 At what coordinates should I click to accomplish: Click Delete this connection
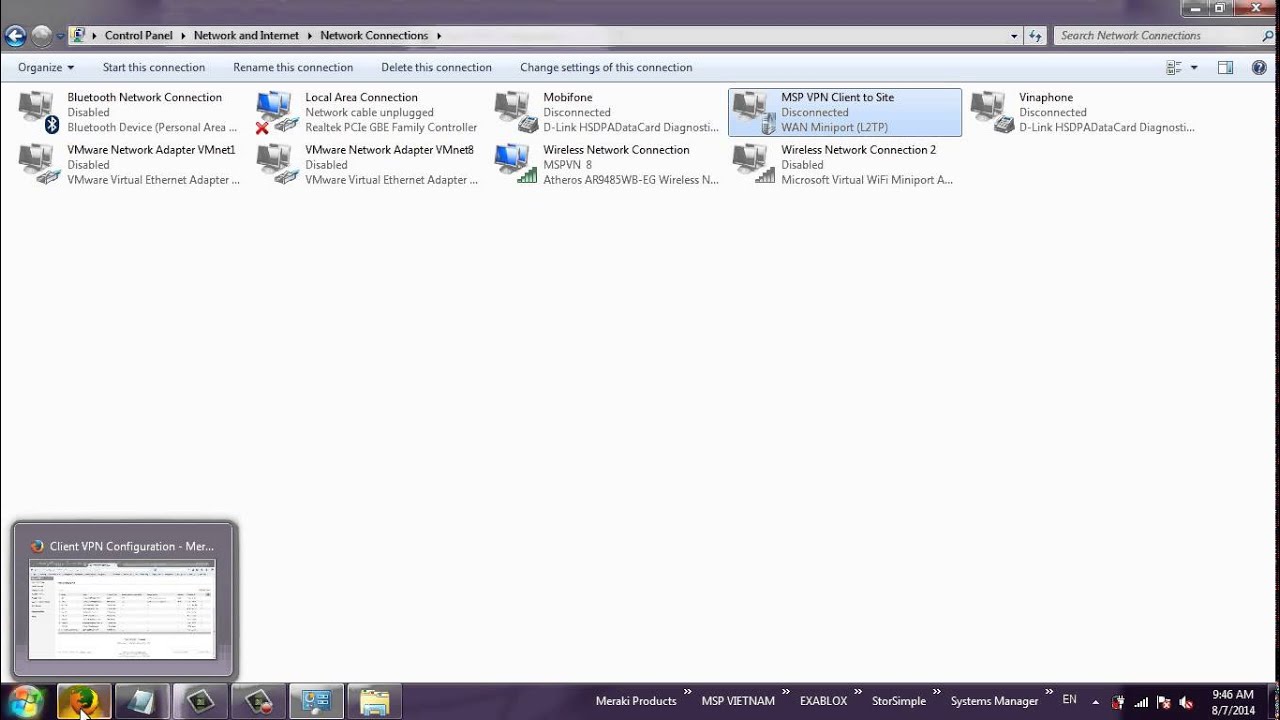pos(436,68)
